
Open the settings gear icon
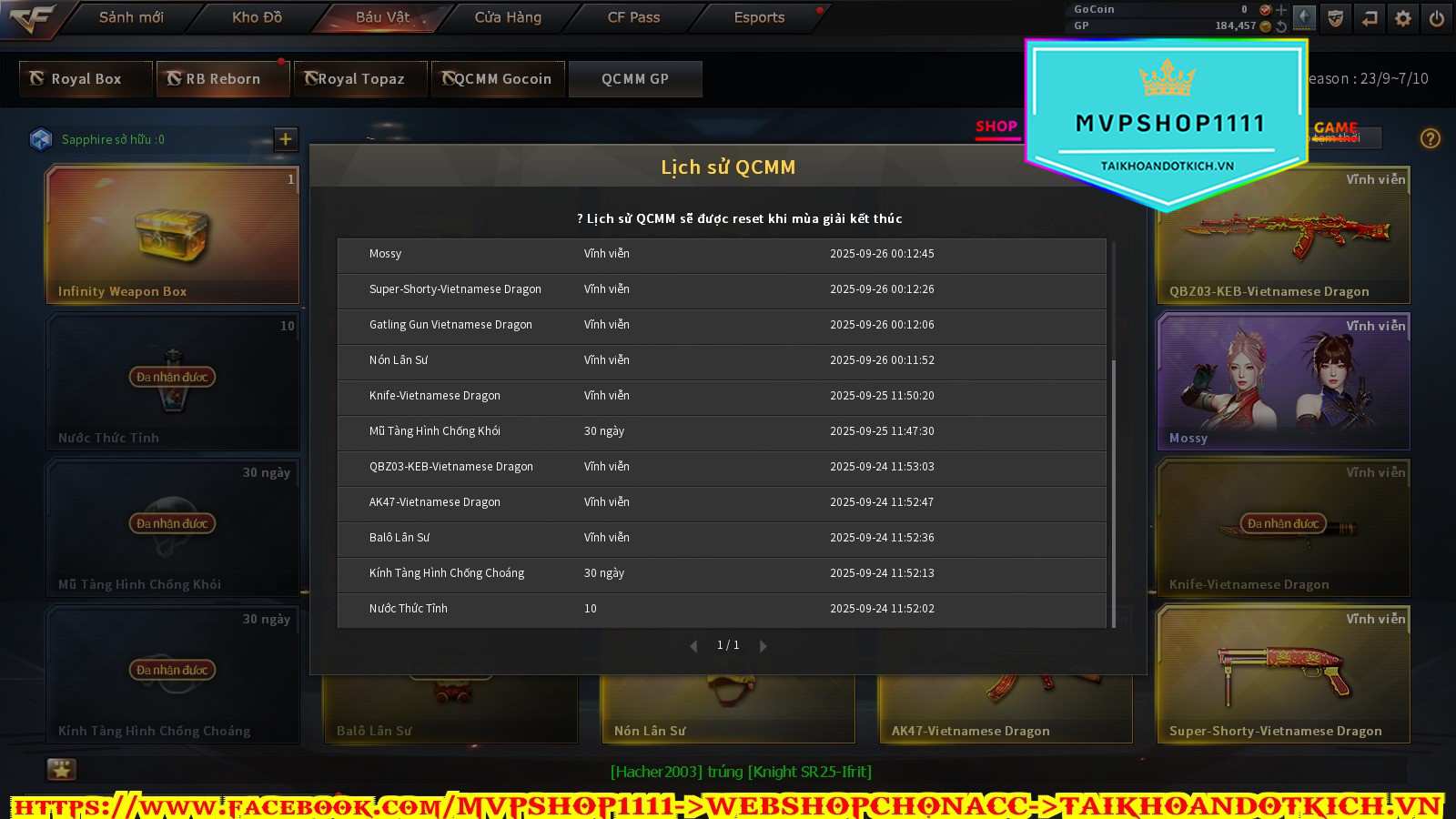(x=1403, y=18)
